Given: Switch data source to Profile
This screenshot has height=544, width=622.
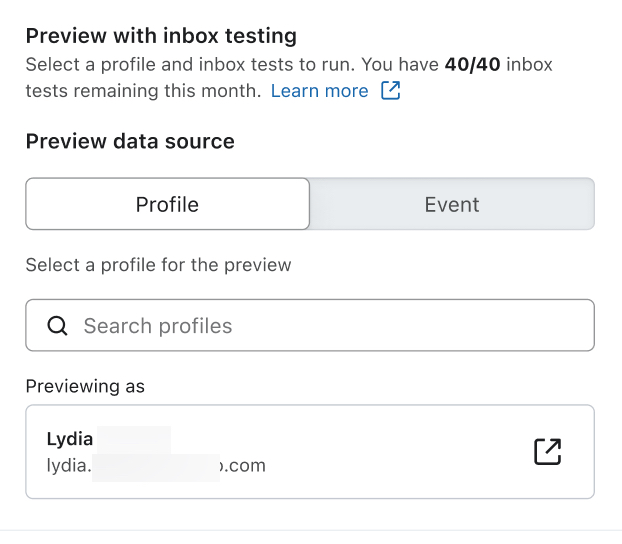Looking at the screenshot, I should coord(167,204).
